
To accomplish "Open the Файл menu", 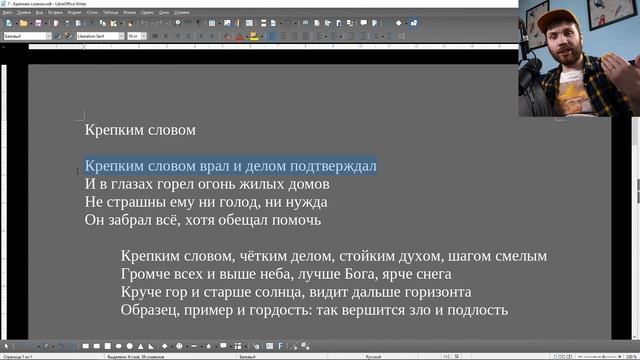I will click(7, 12).
